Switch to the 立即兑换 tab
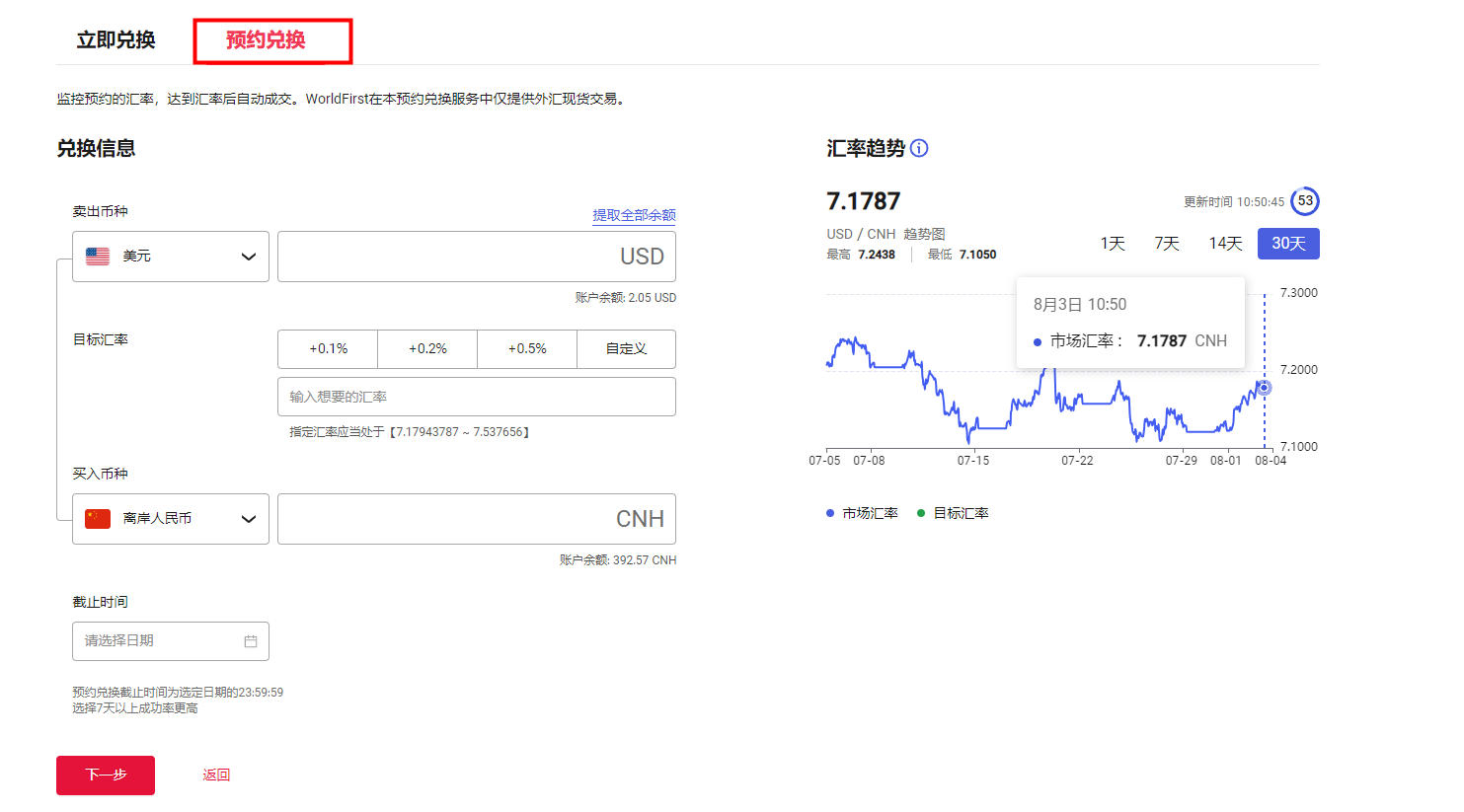The width and height of the screenshot is (1464, 812). coord(116,40)
